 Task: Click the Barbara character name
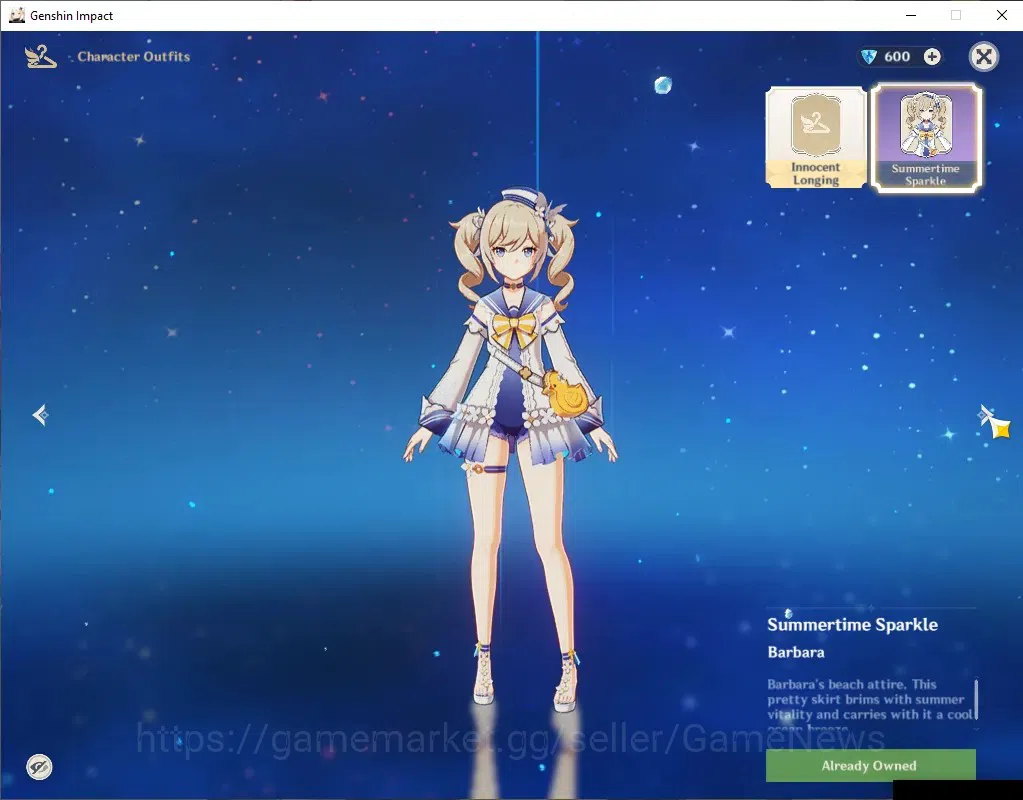(x=796, y=652)
